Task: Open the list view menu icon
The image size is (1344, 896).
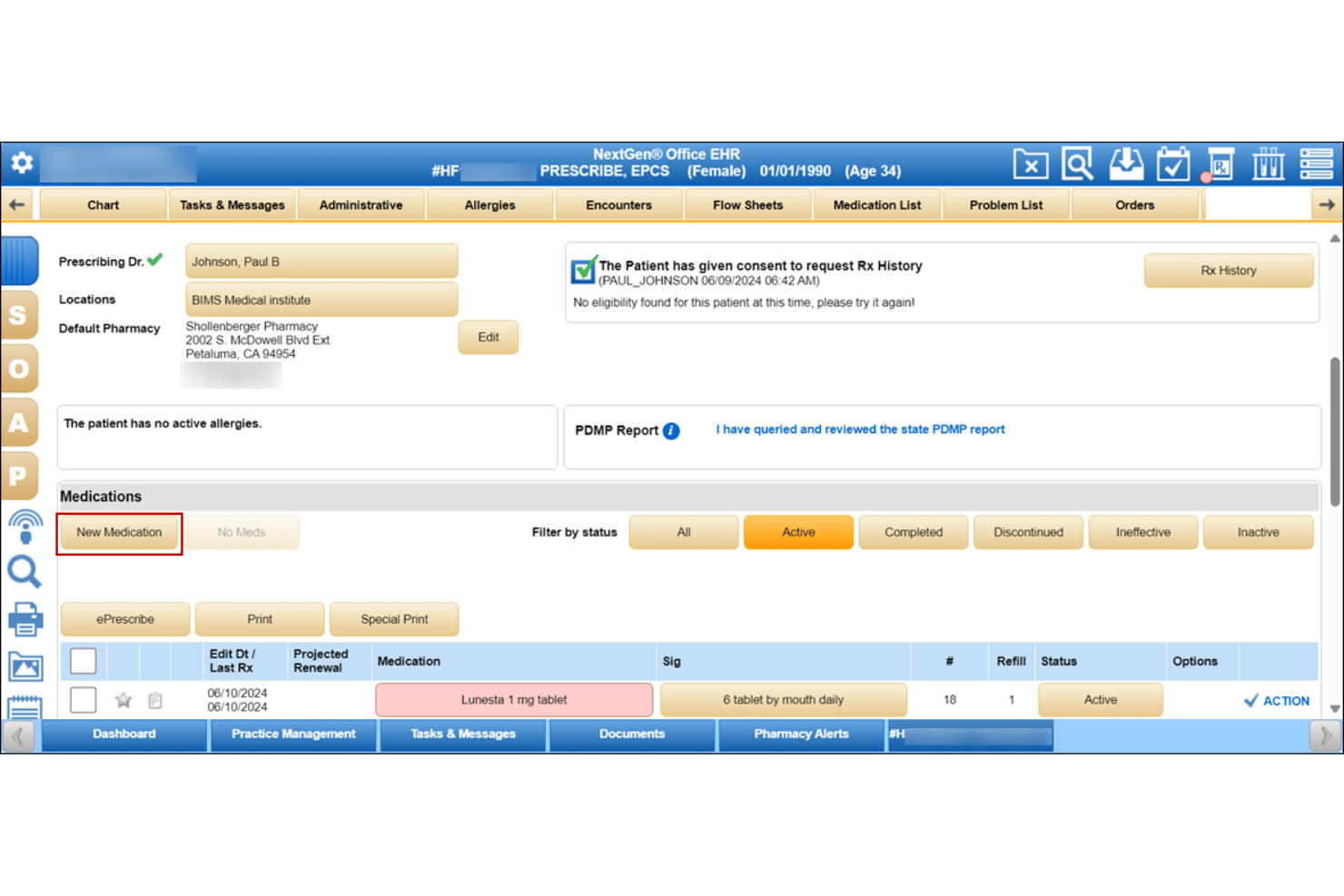Action: 1316,164
